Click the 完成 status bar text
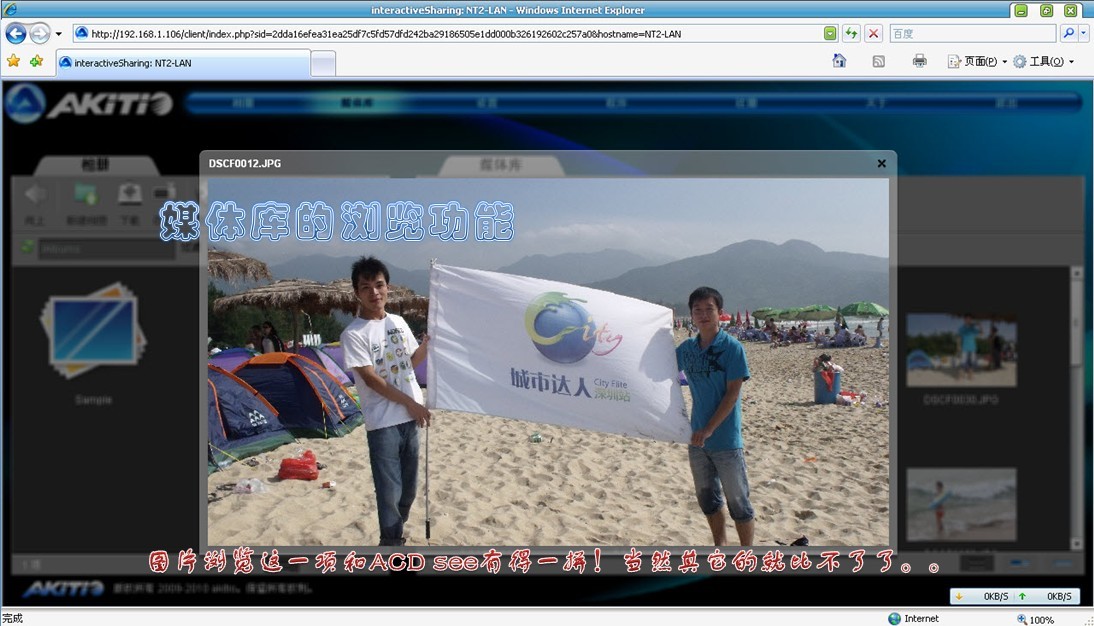Viewport: 1094px width, 626px height. [12, 618]
